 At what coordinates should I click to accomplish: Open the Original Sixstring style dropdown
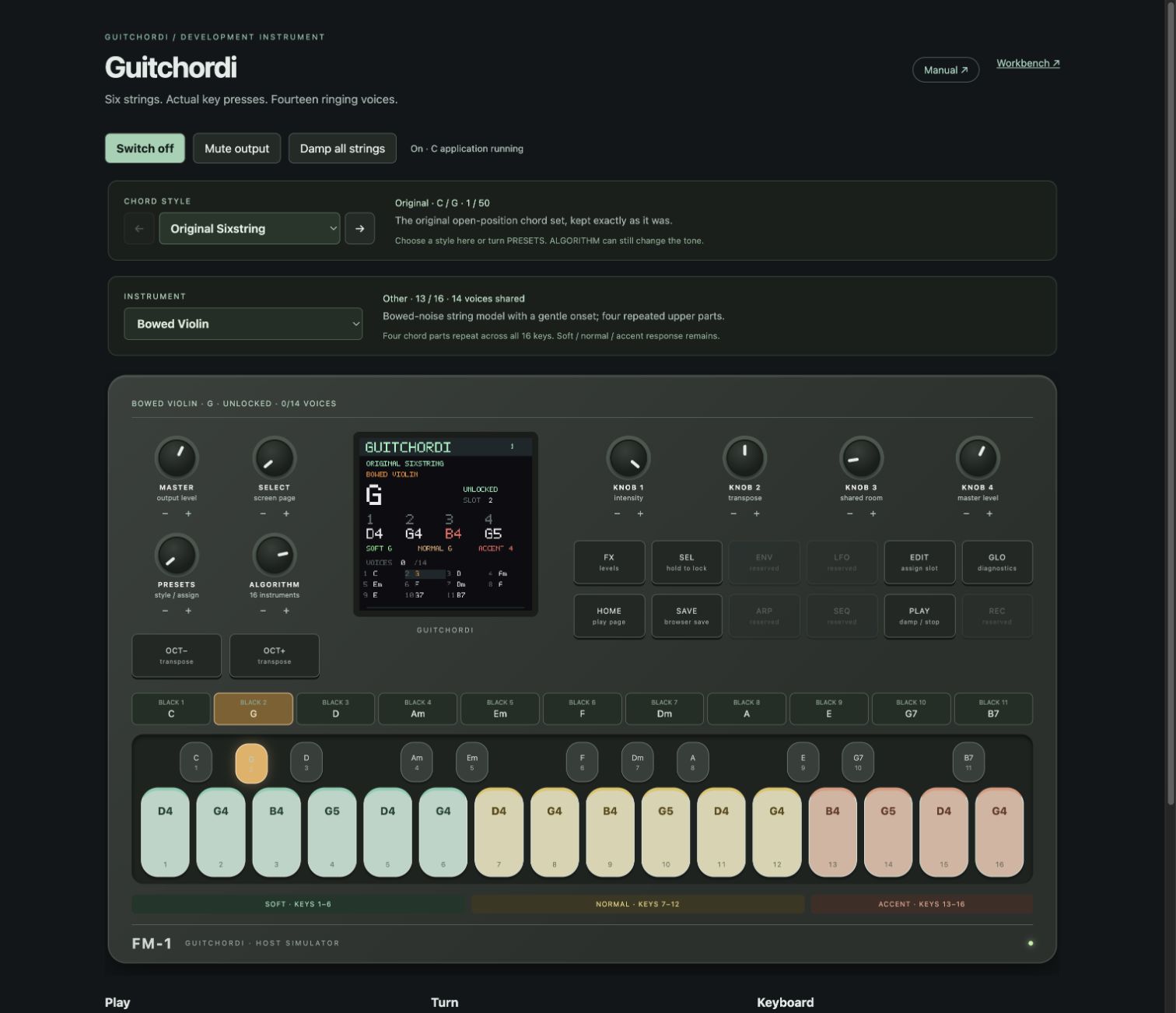[x=250, y=229]
